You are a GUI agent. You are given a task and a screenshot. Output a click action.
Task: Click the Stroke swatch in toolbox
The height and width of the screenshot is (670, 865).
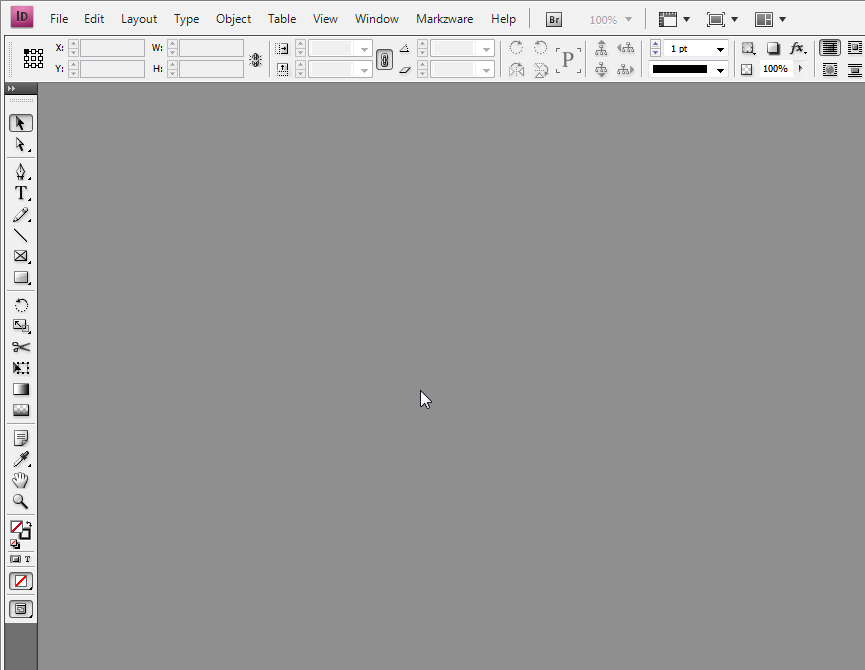tap(25, 534)
